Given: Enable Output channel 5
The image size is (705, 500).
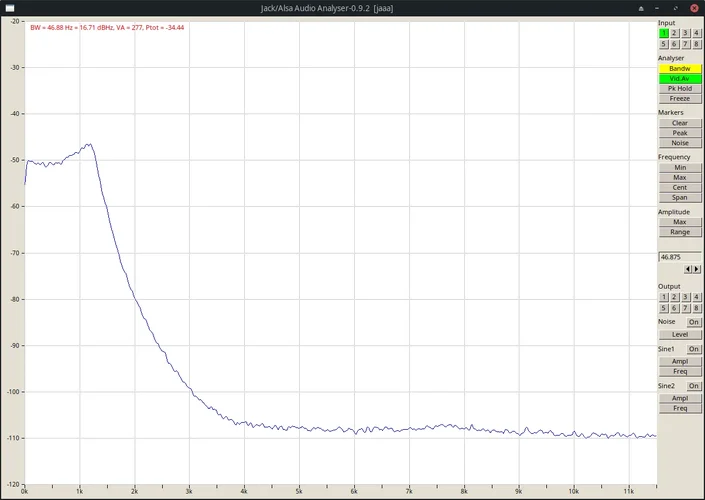Looking at the screenshot, I should click(x=664, y=308).
